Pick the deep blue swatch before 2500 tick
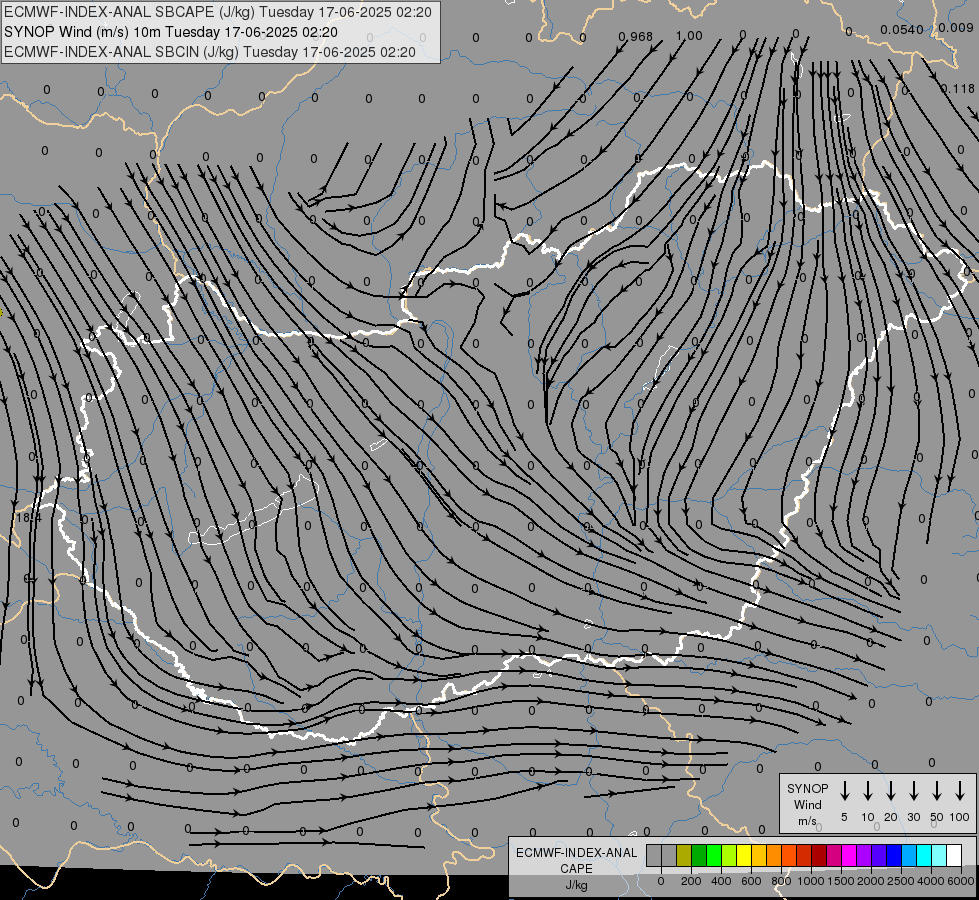The image size is (979, 900). 893,856
